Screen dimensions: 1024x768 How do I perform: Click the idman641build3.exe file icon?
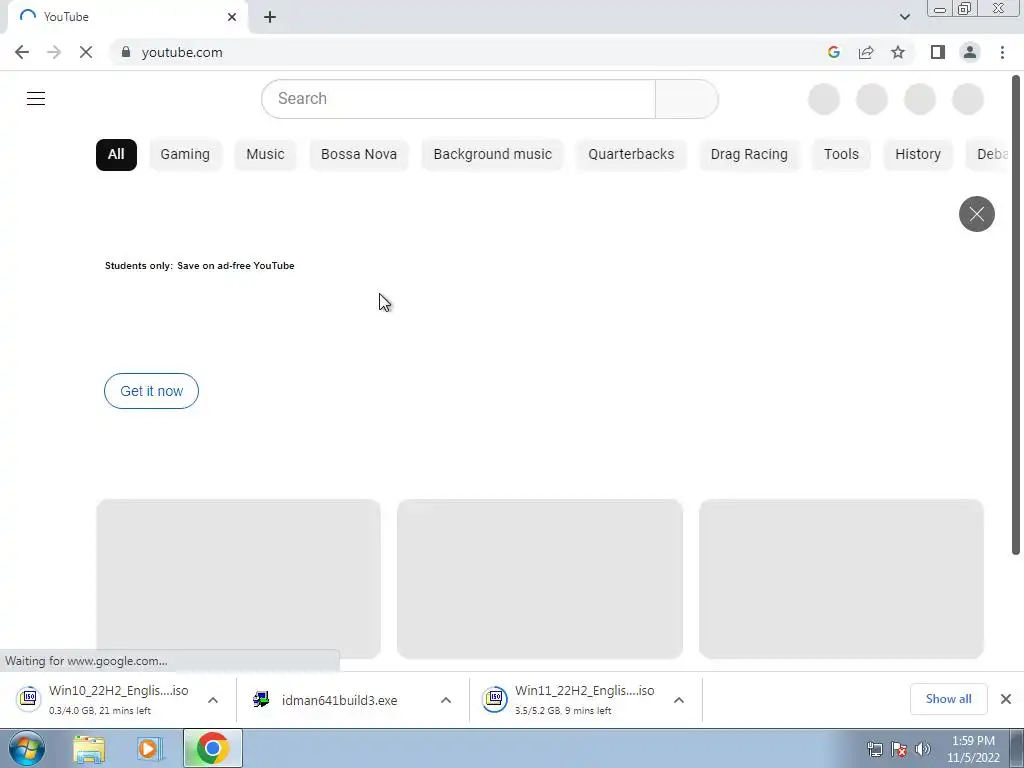pyautogui.click(x=261, y=699)
